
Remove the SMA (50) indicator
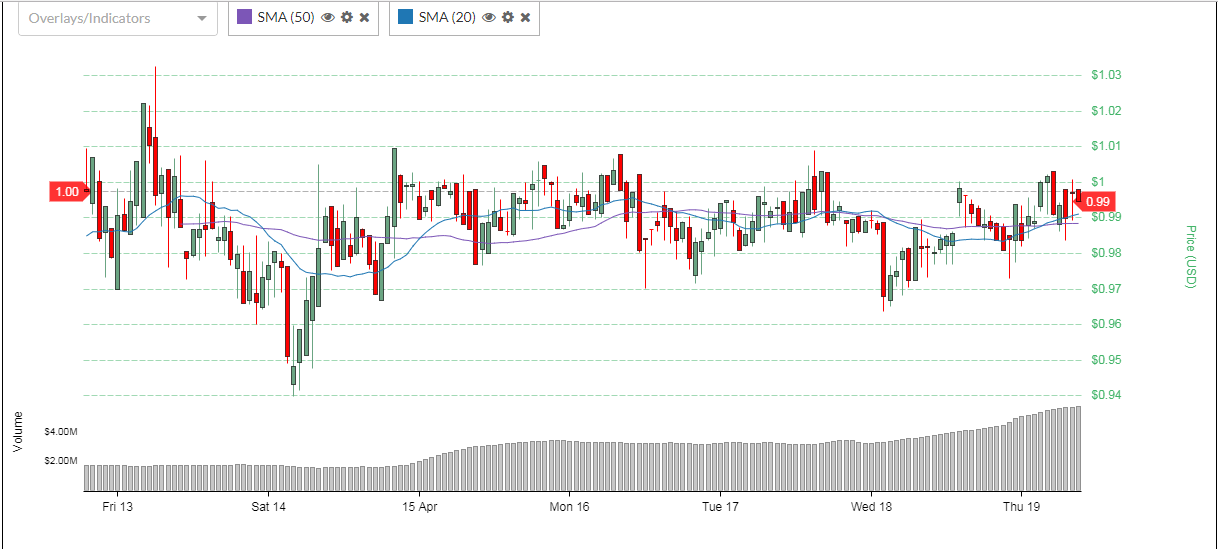coord(365,18)
